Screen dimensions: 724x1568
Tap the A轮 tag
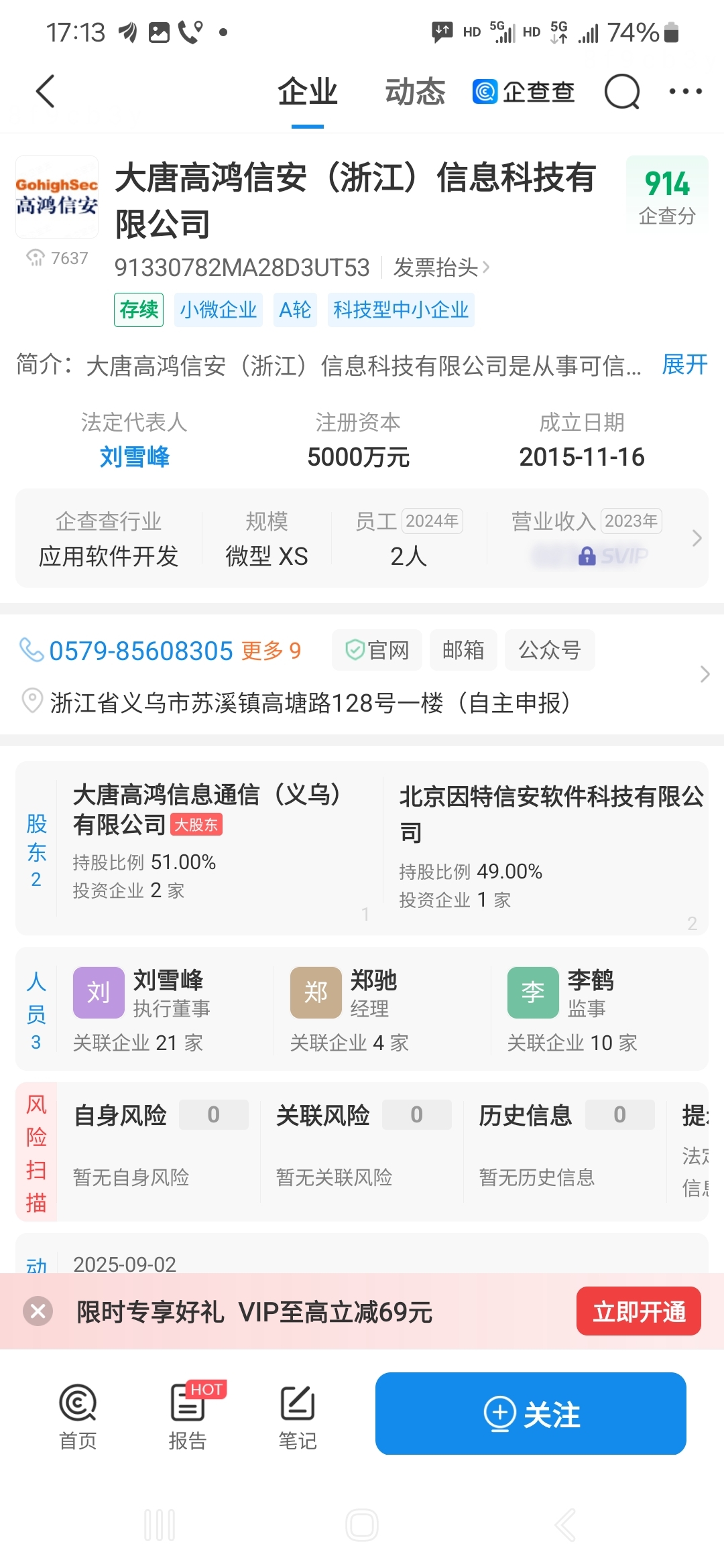pyautogui.click(x=295, y=310)
